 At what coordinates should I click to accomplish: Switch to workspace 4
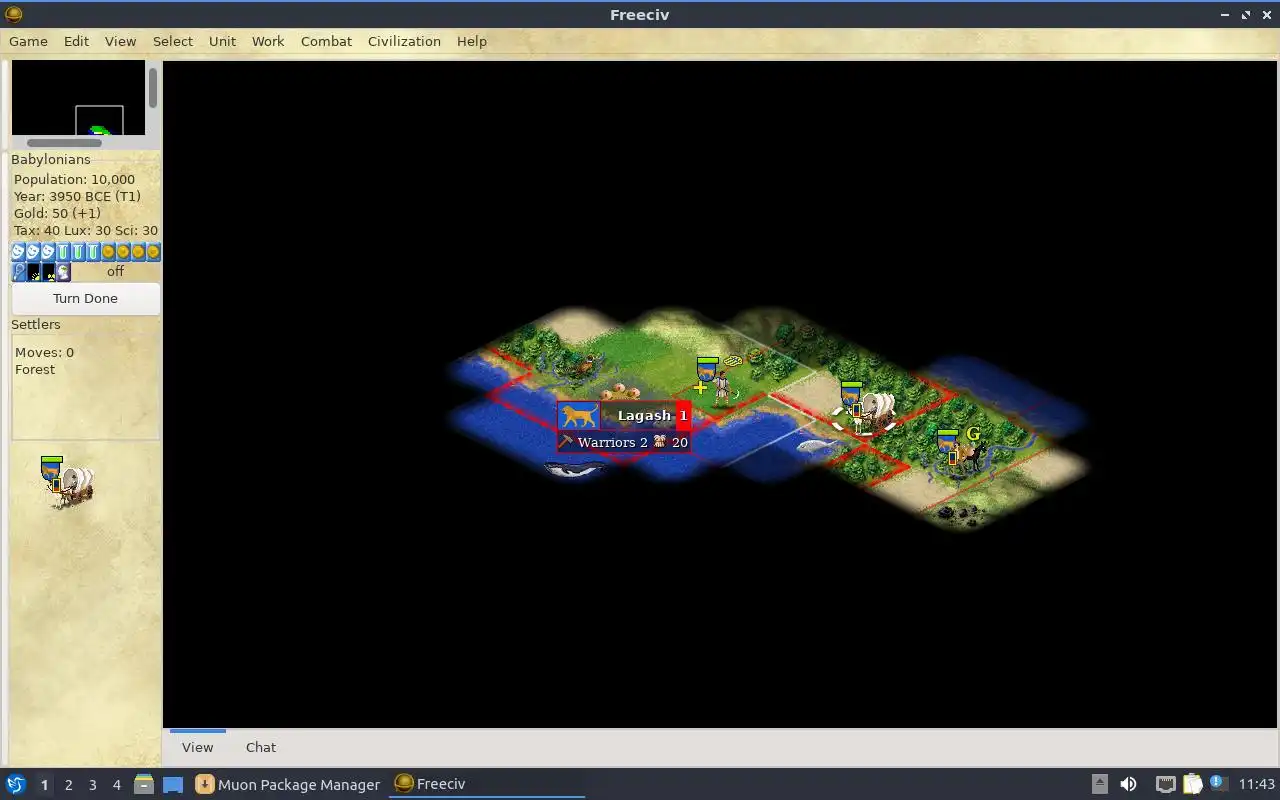[x=116, y=785]
